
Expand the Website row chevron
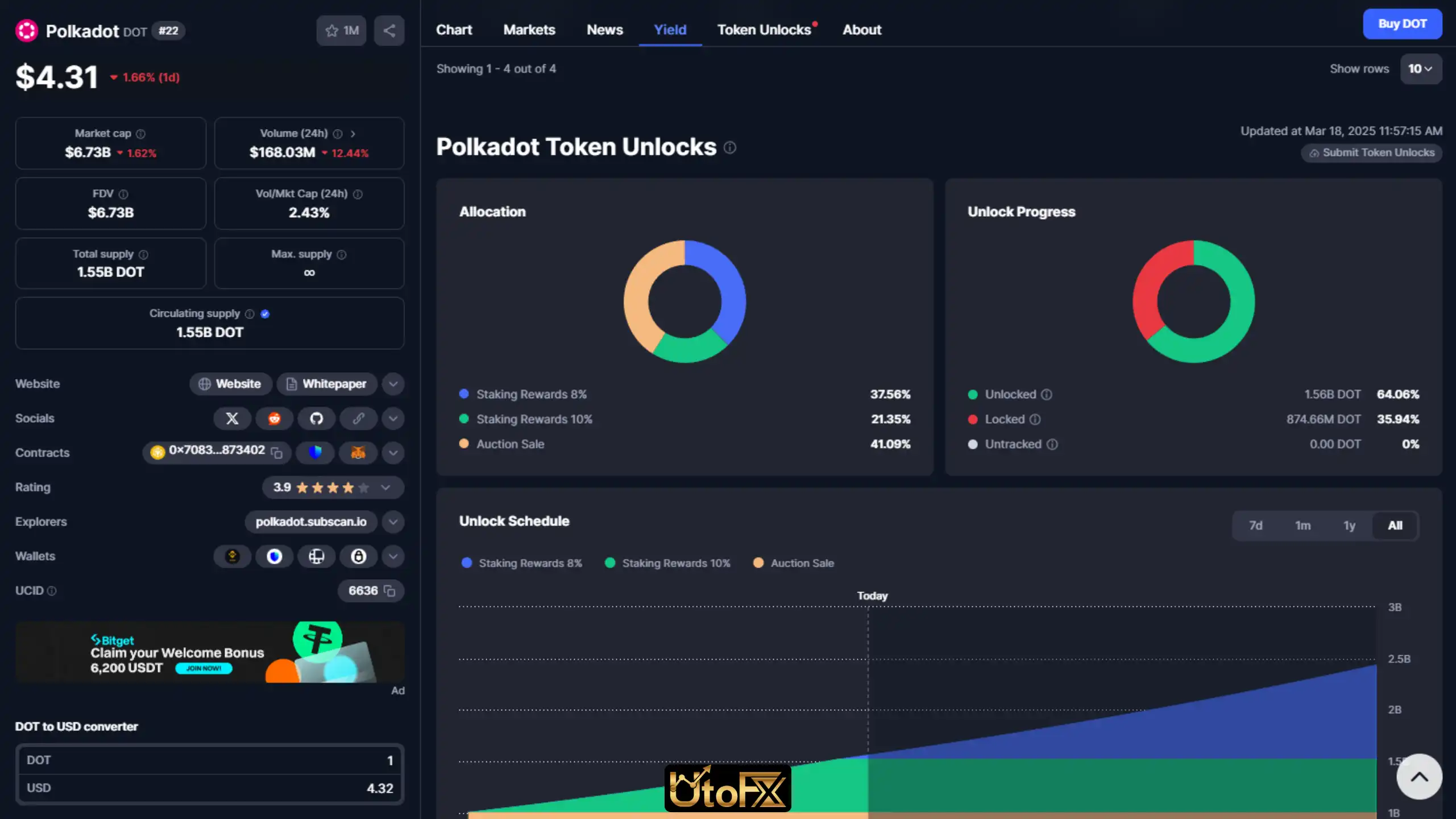[x=393, y=384]
